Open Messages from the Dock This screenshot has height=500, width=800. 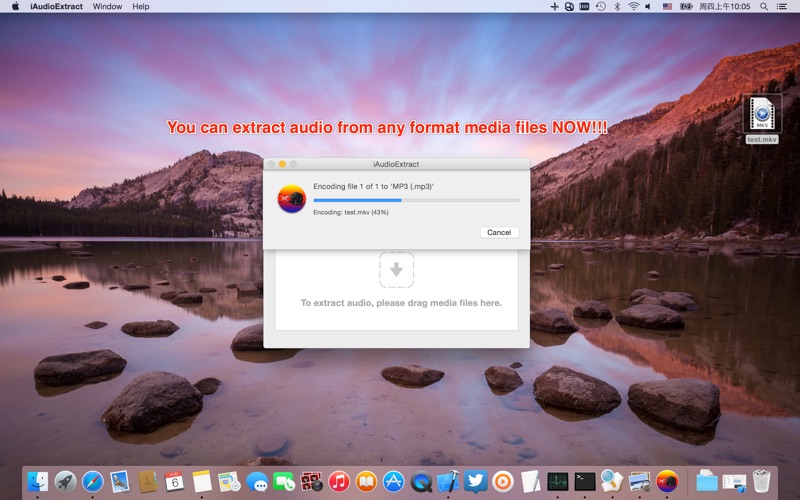point(257,481)
